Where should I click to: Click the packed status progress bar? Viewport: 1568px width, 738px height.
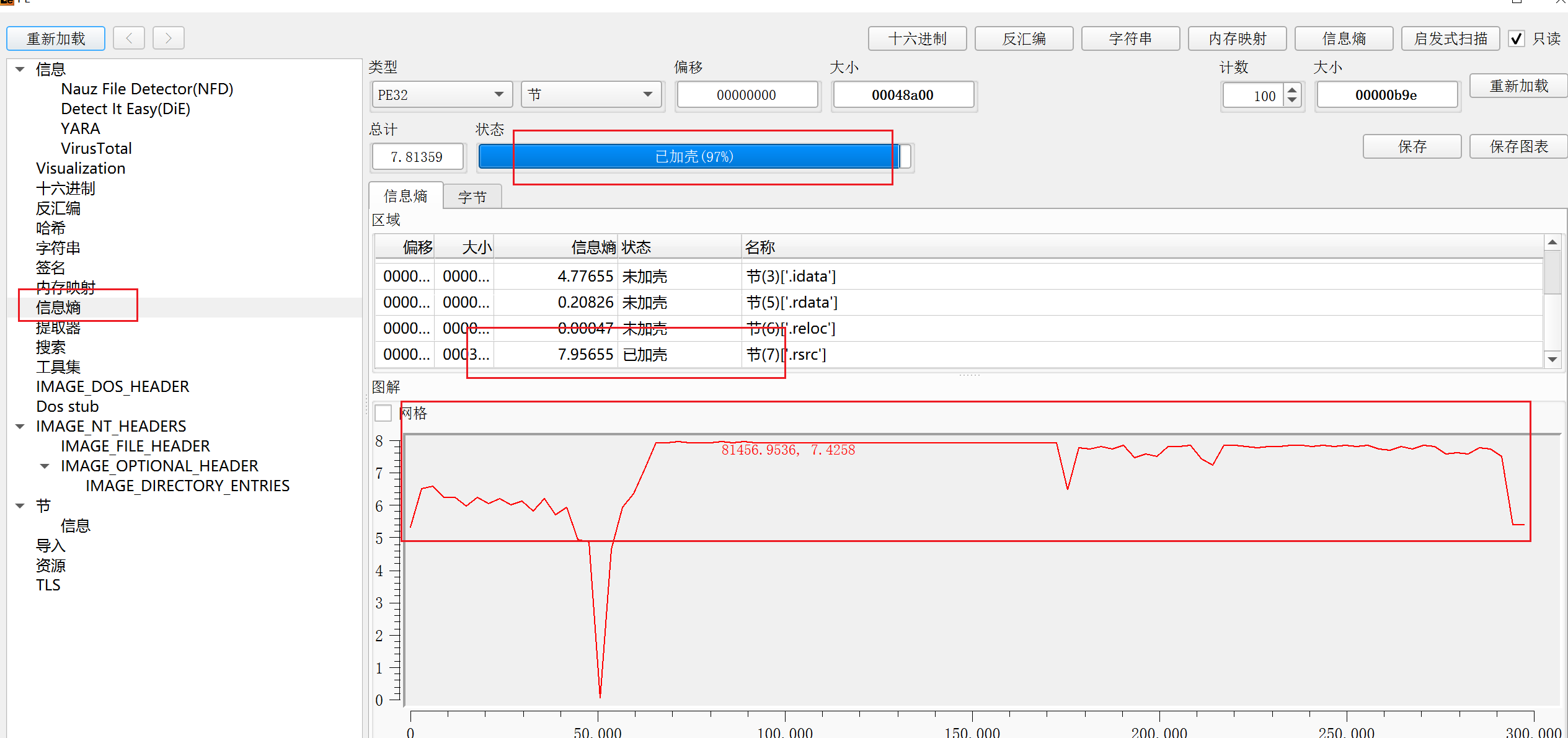(x=694, y=157)
